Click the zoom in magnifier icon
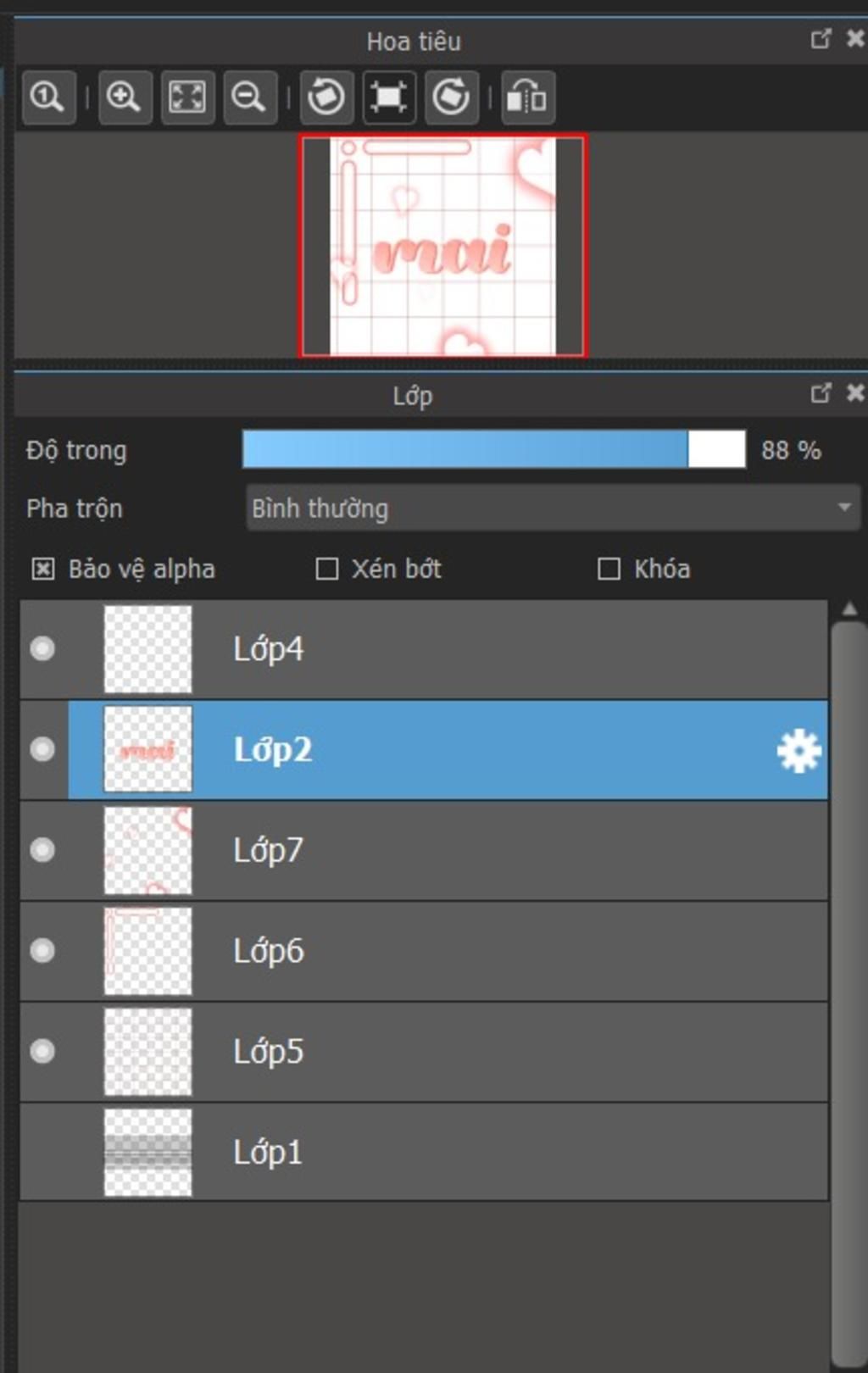 pyautogui.click(x=125, y=97)
